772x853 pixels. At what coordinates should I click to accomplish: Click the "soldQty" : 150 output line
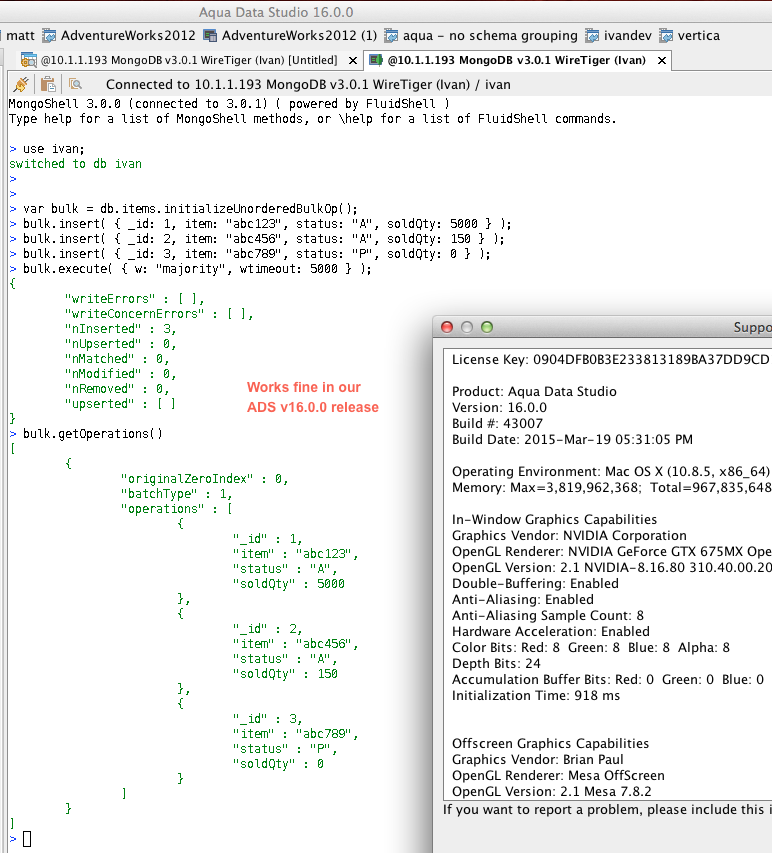click(x=285, y=674)
